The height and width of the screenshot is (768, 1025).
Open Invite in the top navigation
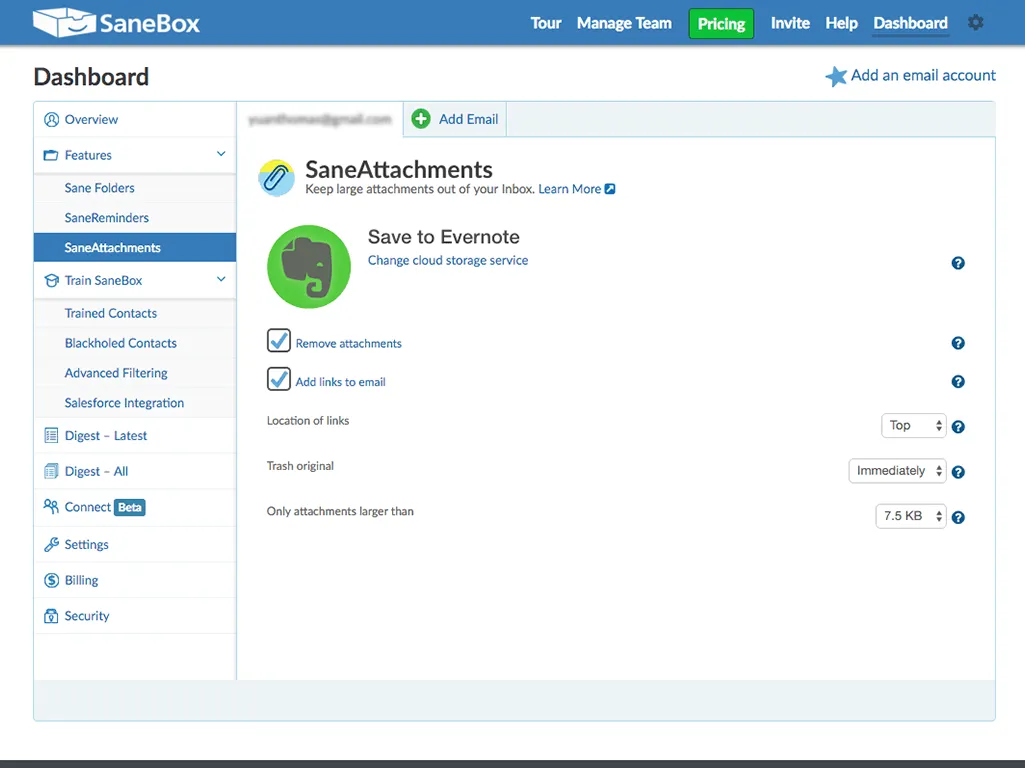tap(790, 24)
